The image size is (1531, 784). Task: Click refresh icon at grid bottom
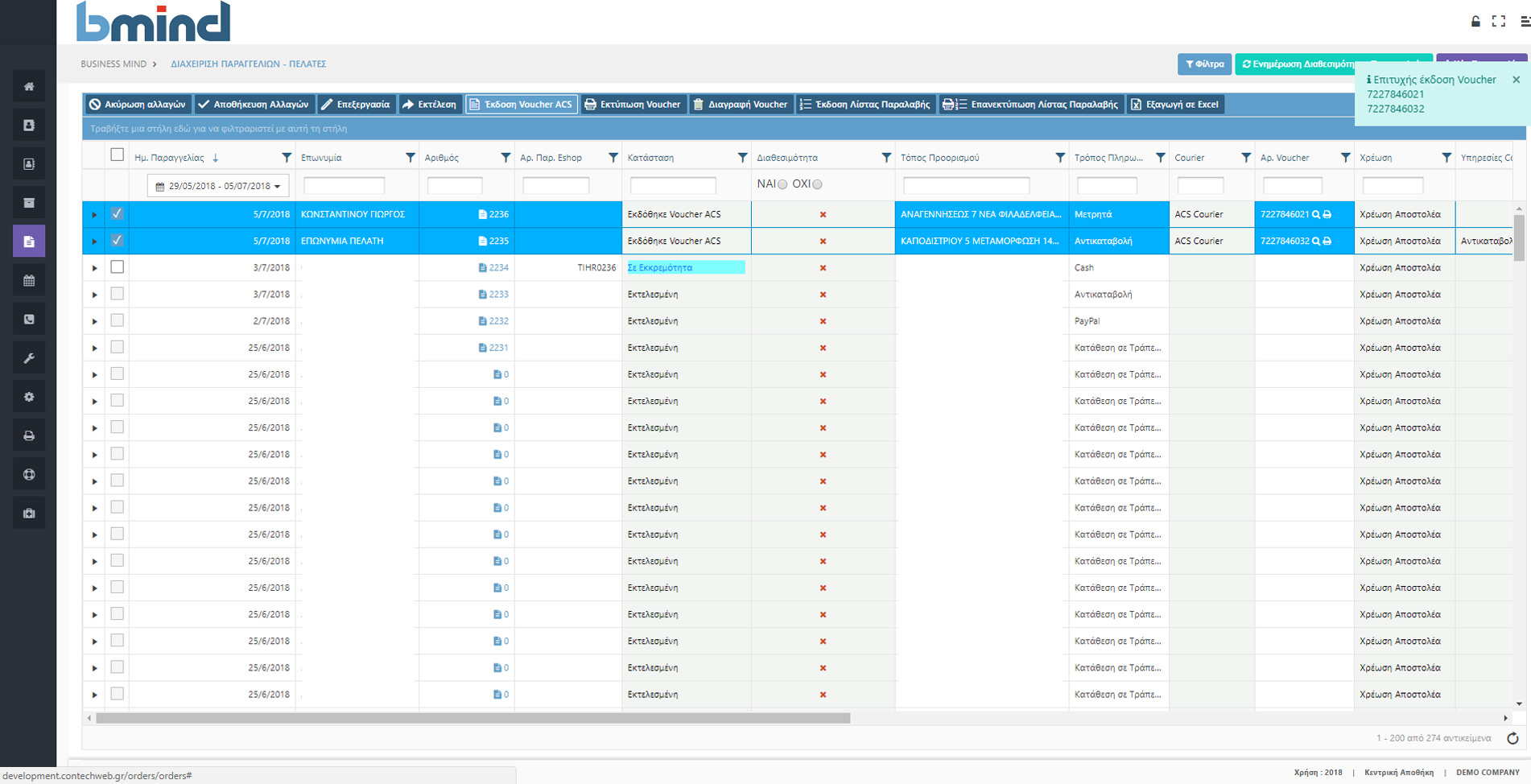pos(1512,738)
